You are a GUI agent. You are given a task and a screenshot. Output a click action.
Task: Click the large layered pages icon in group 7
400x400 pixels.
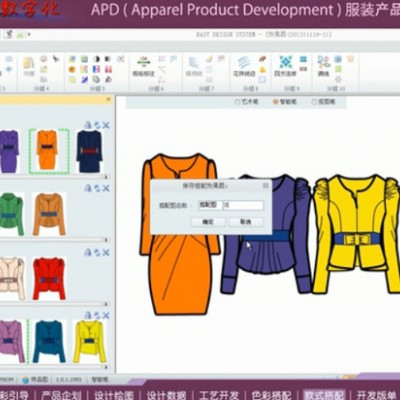194,62
